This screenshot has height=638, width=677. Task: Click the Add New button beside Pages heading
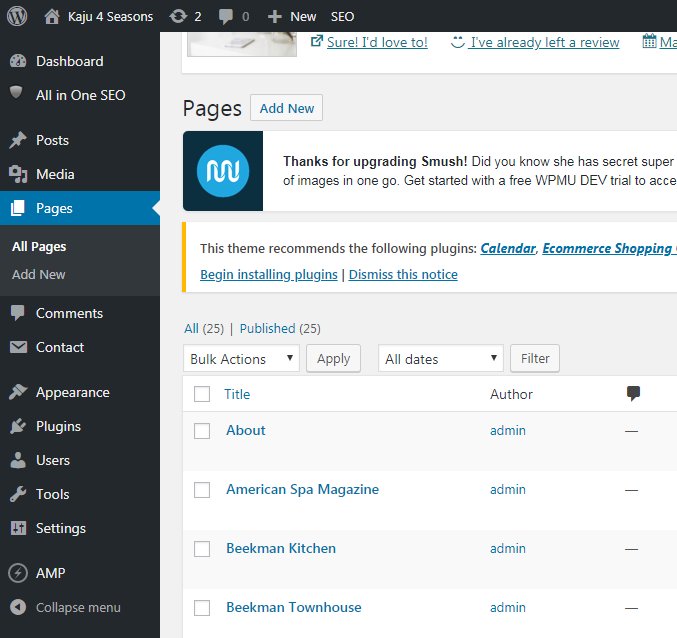click(x=286, y=108)
